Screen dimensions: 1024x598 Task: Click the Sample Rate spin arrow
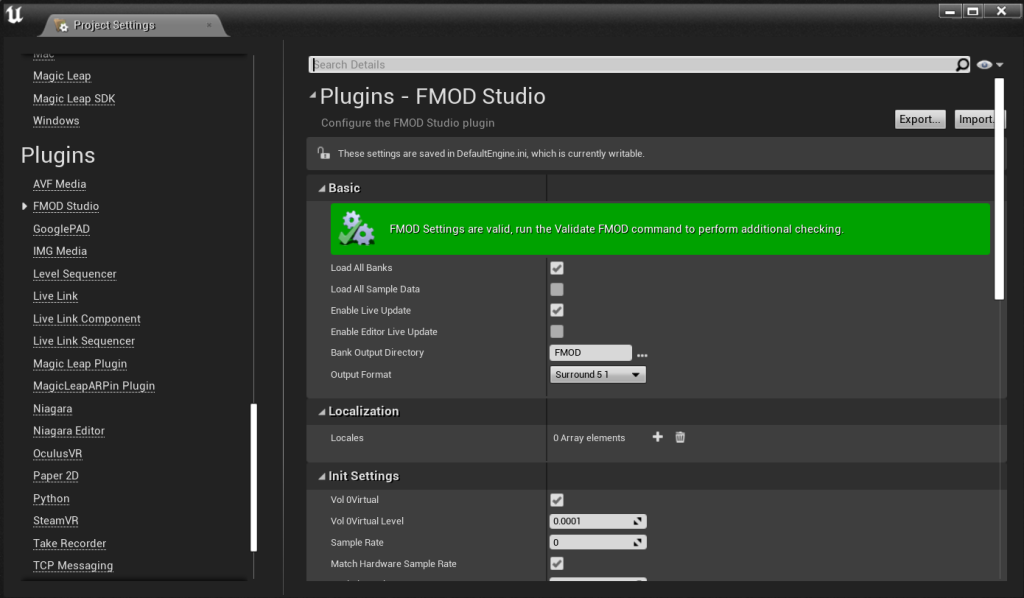pyautogui.click(x=637, y=543)
